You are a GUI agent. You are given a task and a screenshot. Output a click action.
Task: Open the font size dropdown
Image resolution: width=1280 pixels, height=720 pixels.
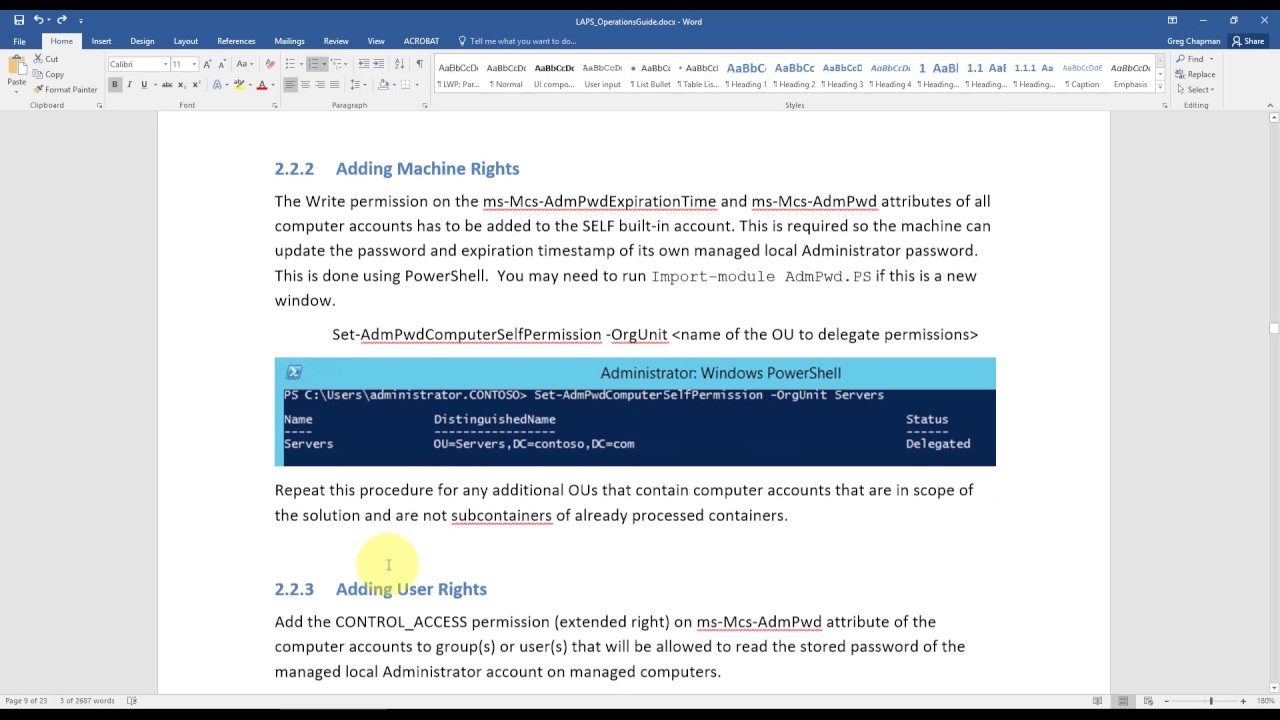[x=194, y=64]
